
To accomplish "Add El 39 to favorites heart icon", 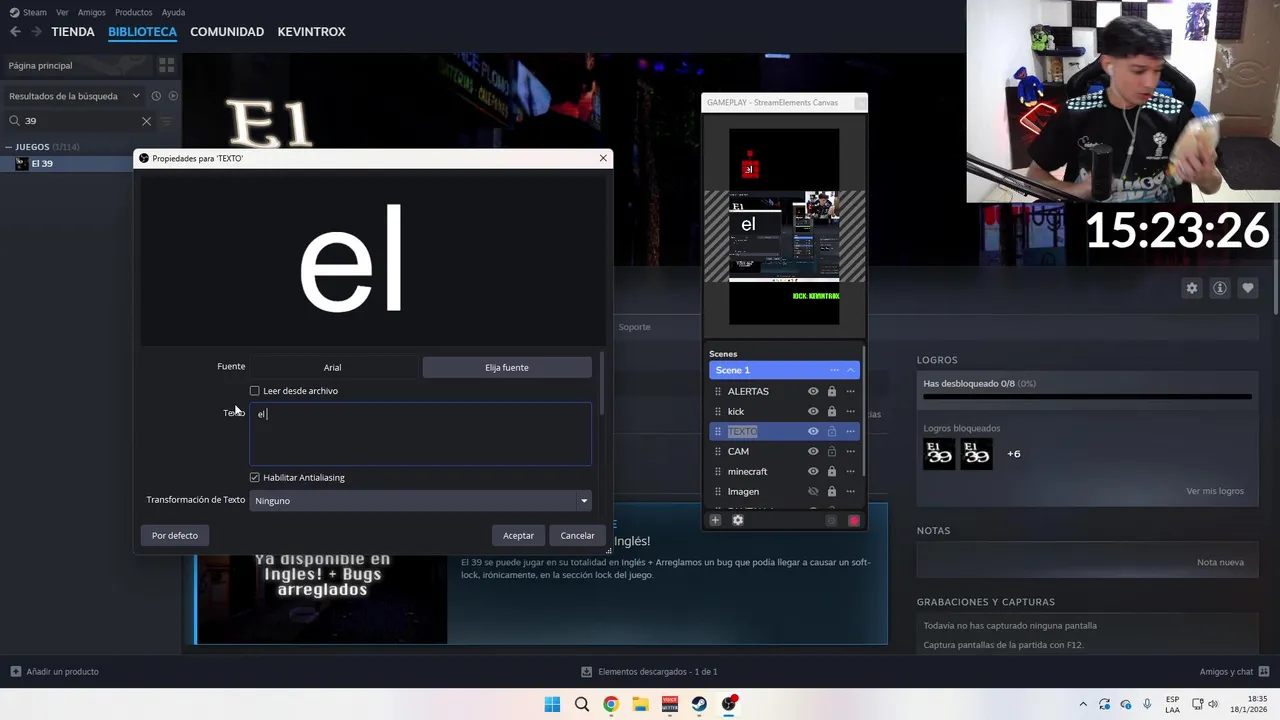I will [x=1247, y=288].
